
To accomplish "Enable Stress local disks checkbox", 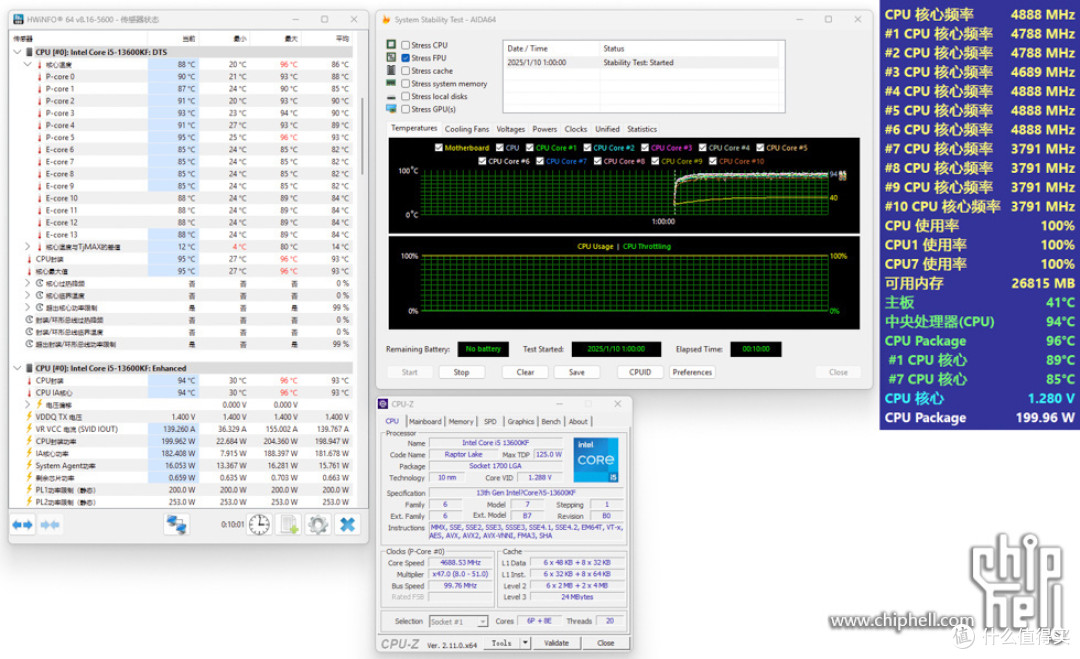I will tap(406, 96).
